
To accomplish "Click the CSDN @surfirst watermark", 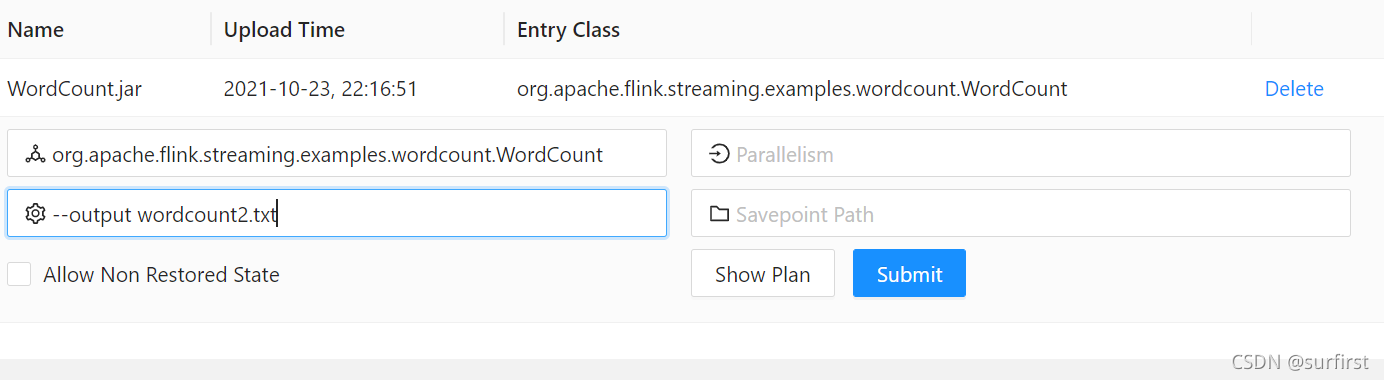I will [x=1299, y=362].
